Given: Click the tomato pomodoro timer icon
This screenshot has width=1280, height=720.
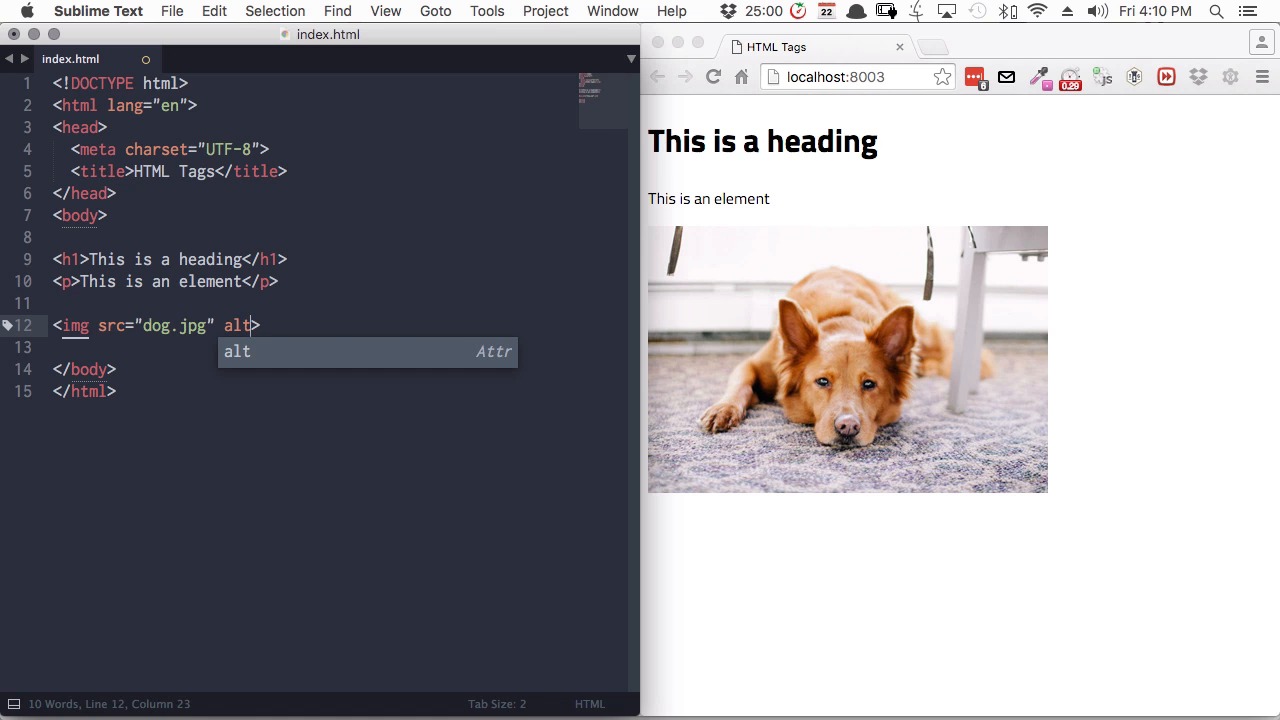Looking at the screenshot, I should [797, 11].
